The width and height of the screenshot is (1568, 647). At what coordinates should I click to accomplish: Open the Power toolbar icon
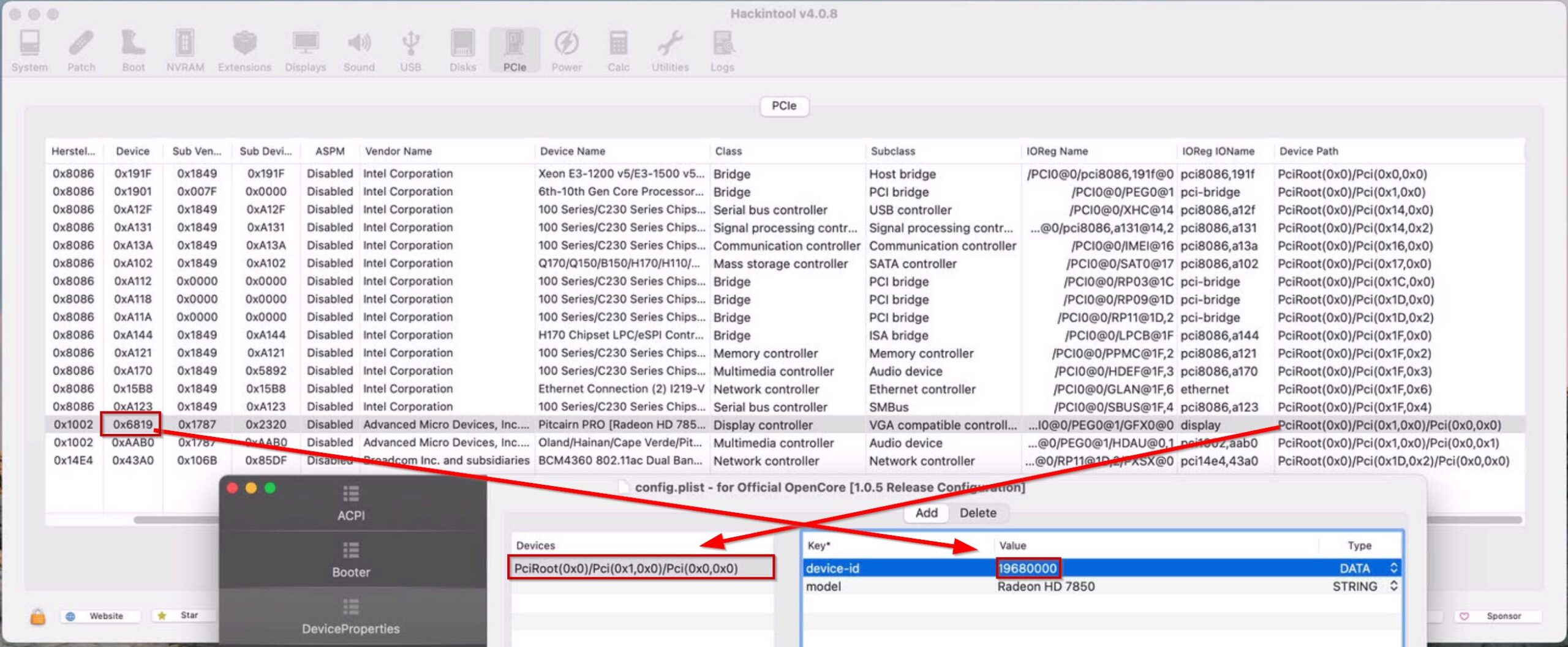pyautogui.click(x=566, y=50)
